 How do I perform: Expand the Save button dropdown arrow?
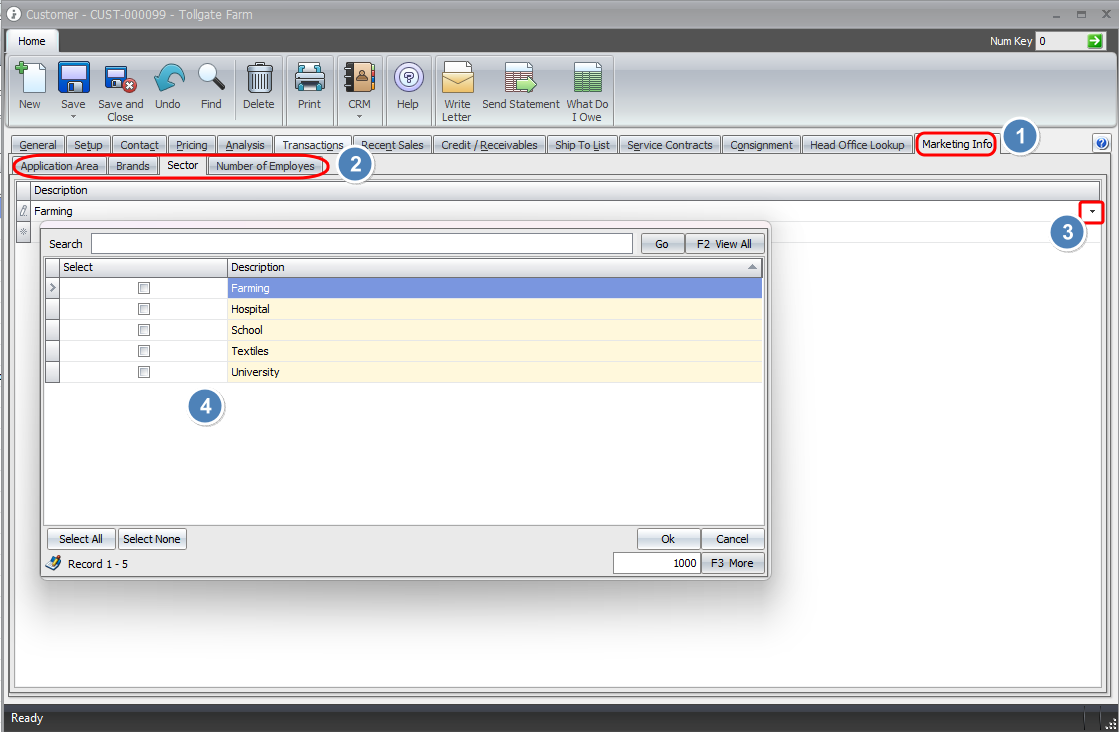[73, 117]
